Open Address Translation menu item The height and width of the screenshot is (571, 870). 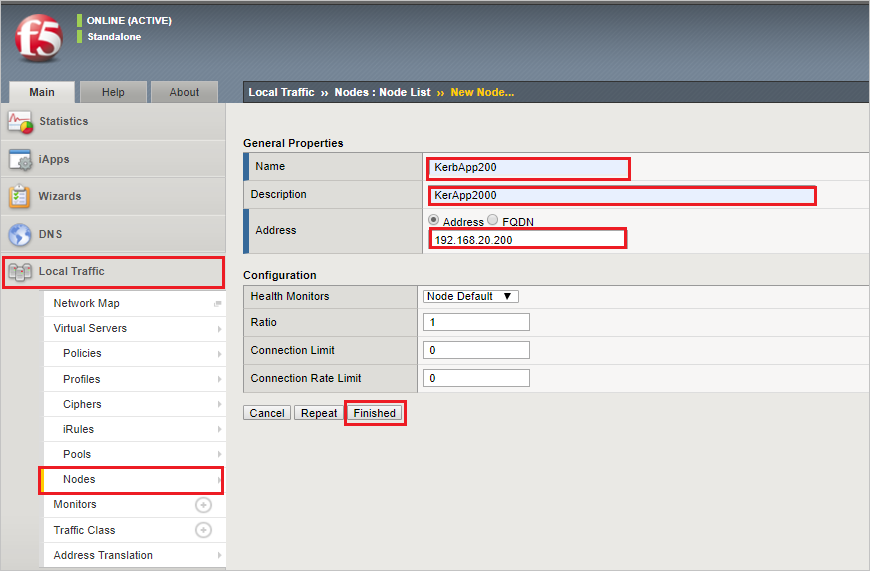coord(135,555)
